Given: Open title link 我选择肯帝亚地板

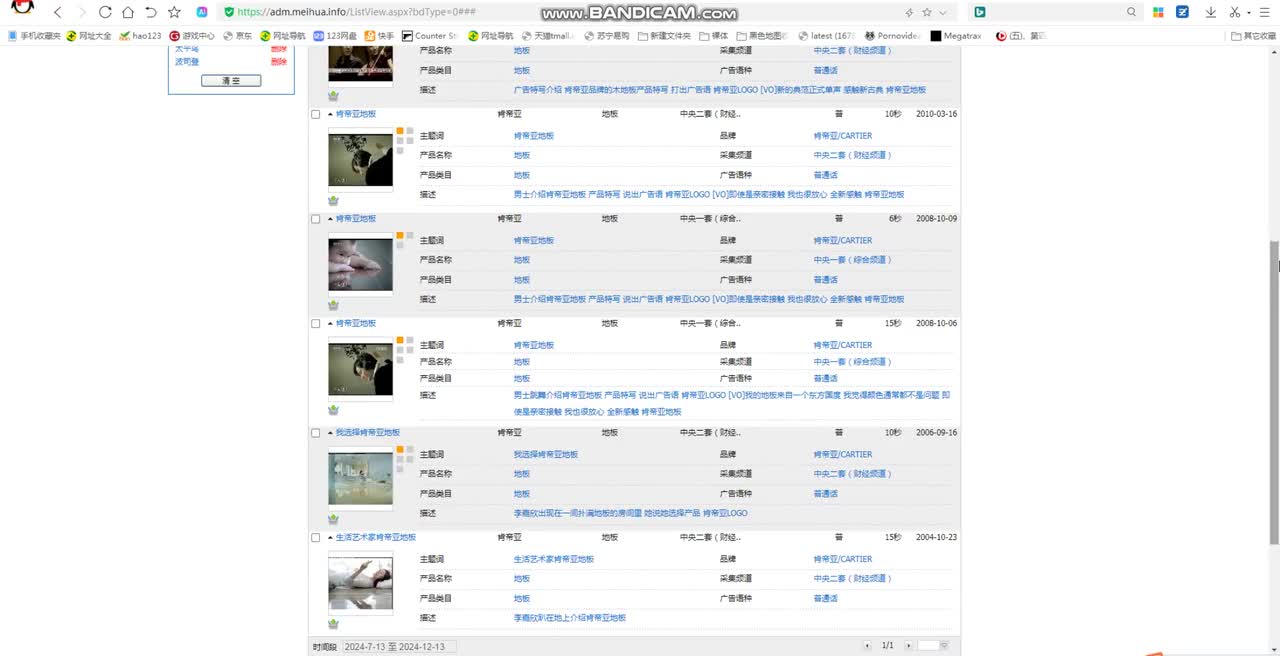Looking at the screenshot, I should 367,433.
